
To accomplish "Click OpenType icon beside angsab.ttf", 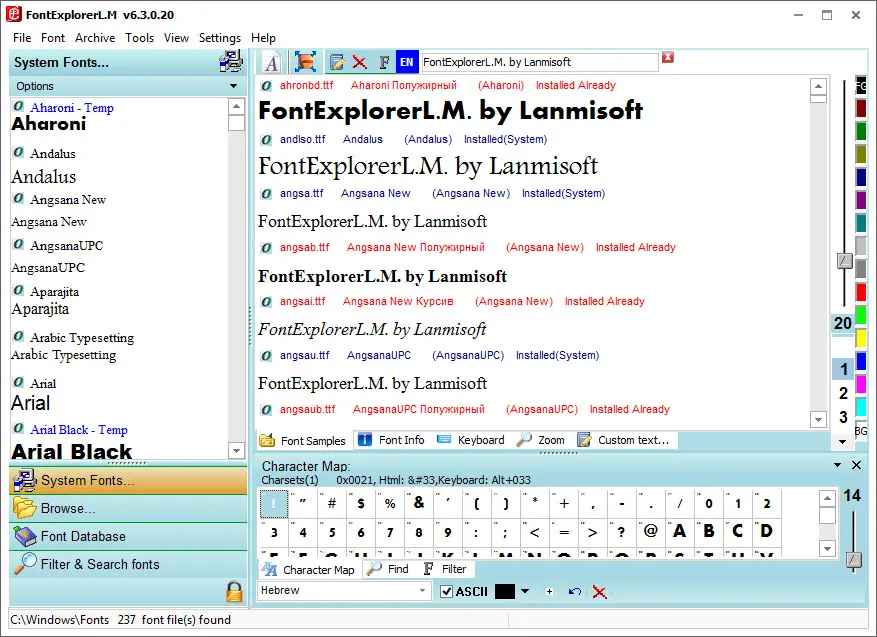I will pyautogui.click(x=266, y=247).
